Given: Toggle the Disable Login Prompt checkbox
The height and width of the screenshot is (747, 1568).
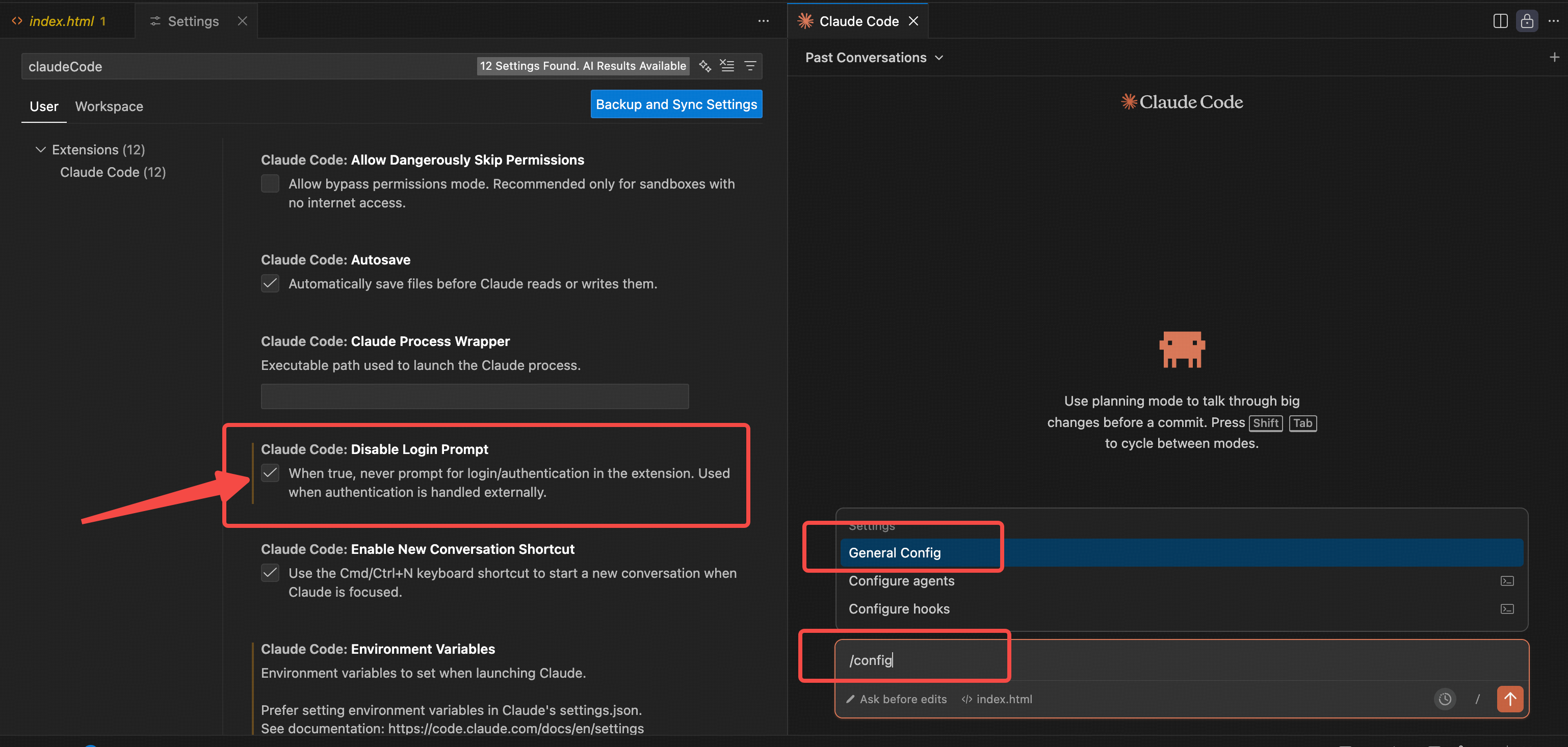Looking at the screenshot, I should click(270, 473).
